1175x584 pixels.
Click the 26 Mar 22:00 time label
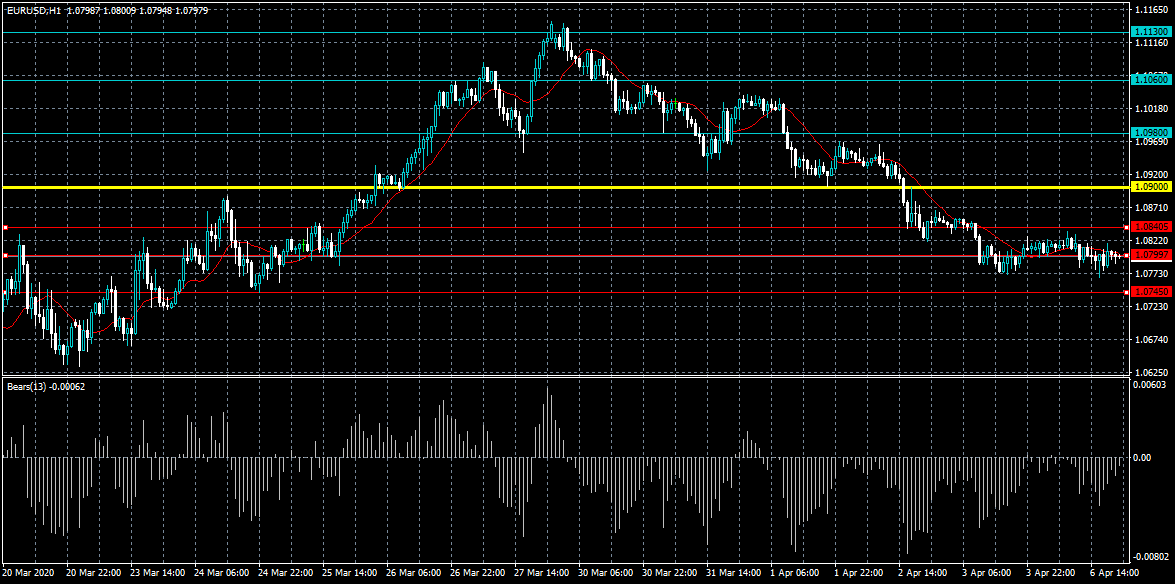[479, 573]
